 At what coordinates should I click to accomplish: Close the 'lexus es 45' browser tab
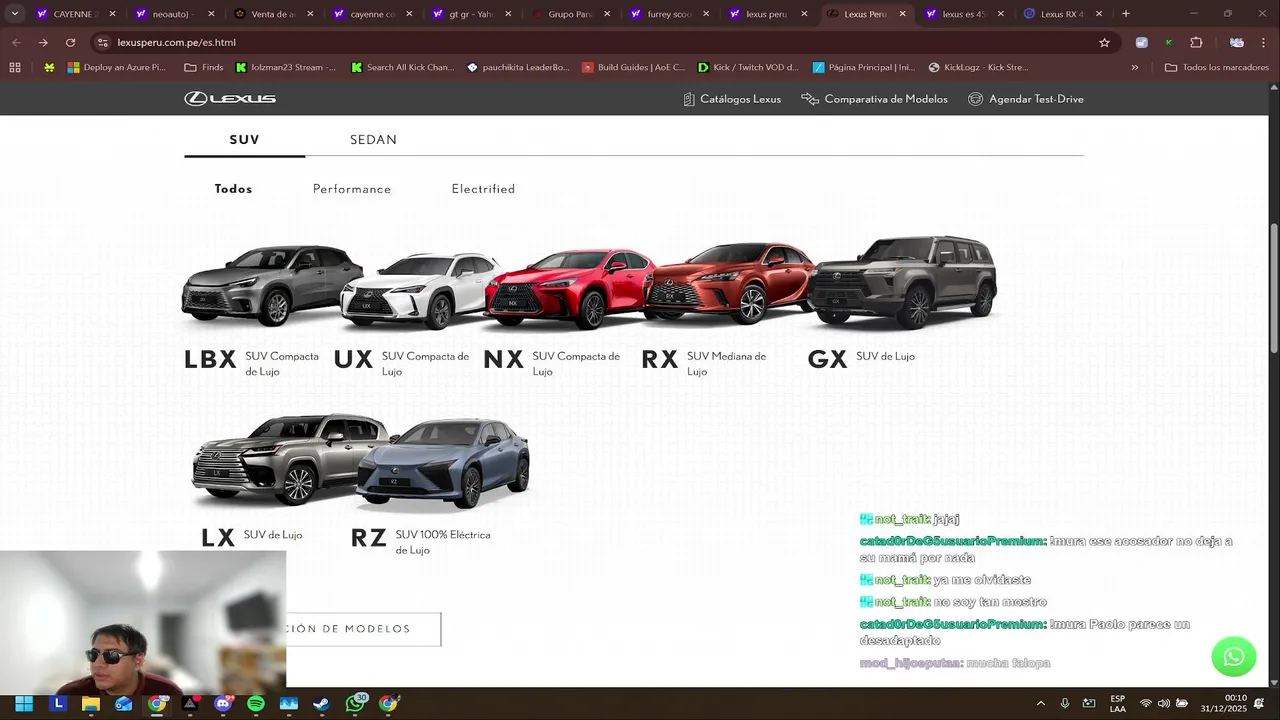click(1000, 14)
